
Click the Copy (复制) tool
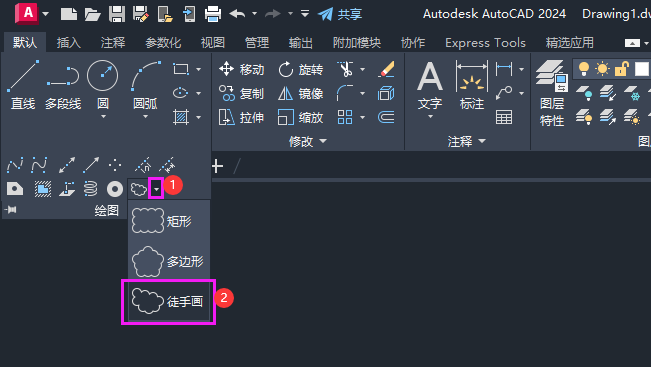242,93
